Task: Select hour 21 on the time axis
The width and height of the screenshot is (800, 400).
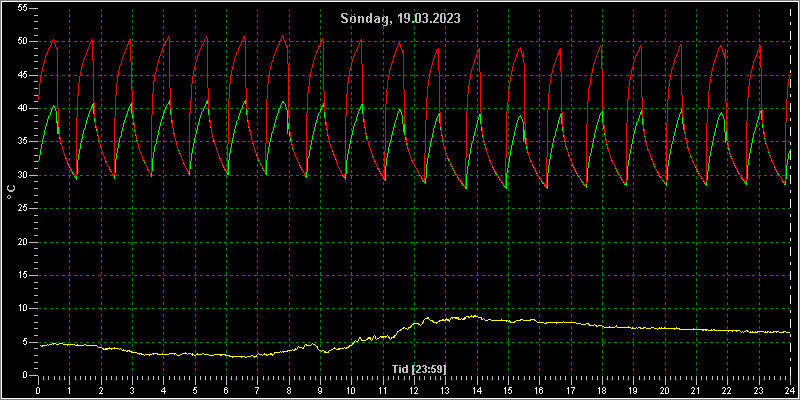Action: (696, 391)
